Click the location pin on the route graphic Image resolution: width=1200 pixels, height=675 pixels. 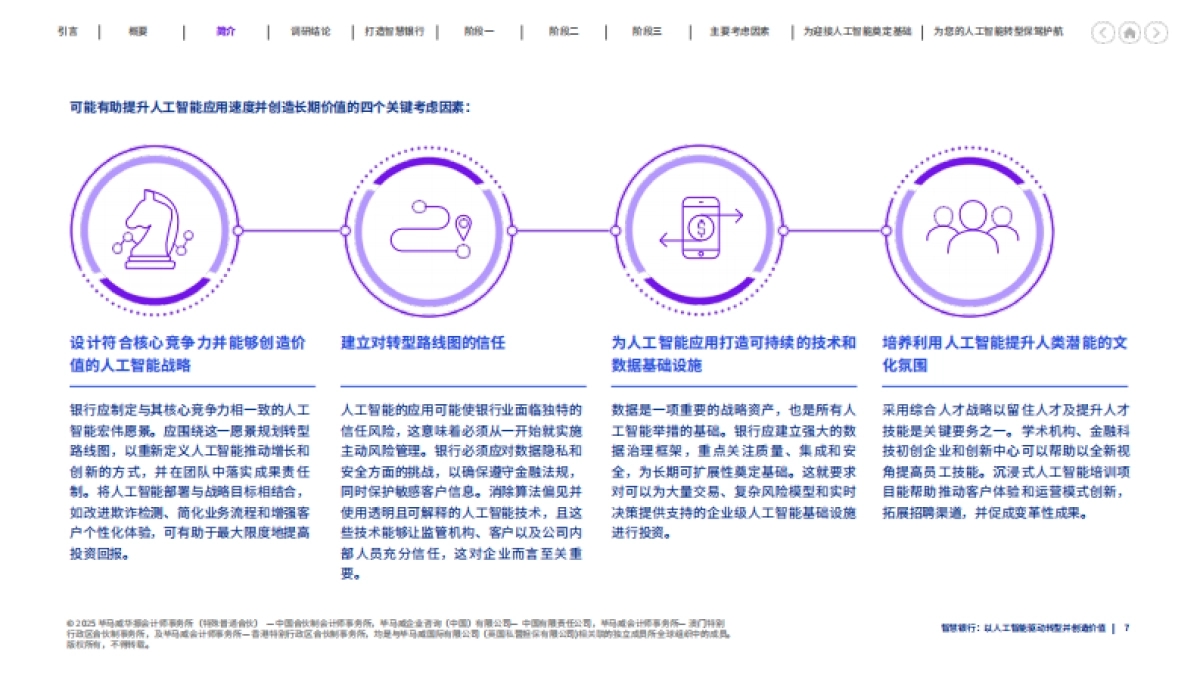point(463,227)
